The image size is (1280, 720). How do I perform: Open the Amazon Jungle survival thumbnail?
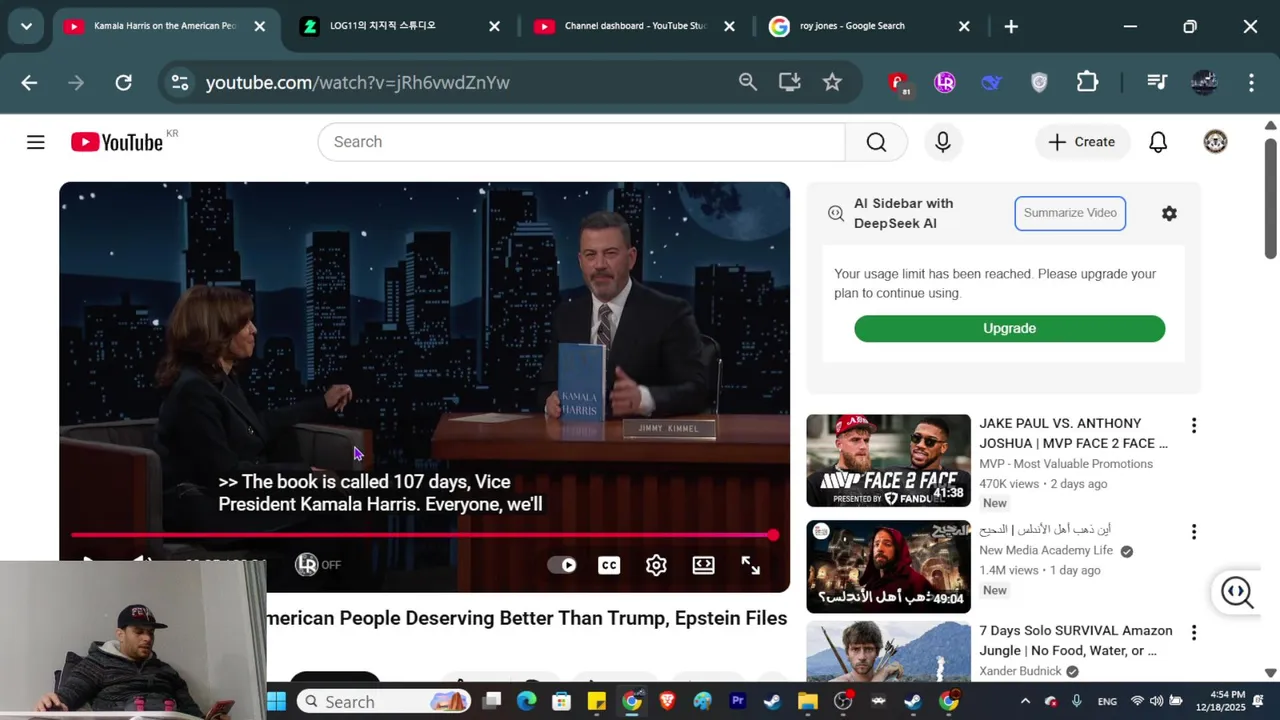888,651
